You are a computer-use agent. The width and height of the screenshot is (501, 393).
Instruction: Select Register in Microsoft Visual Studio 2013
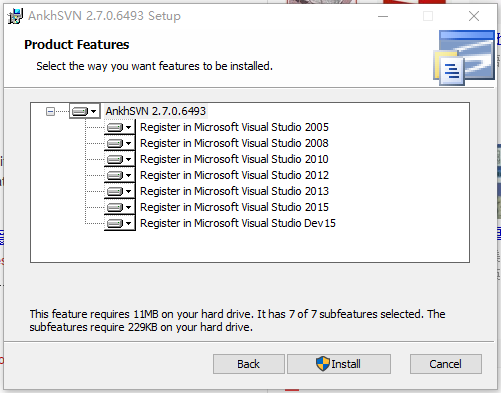click(x=234, y=191)
